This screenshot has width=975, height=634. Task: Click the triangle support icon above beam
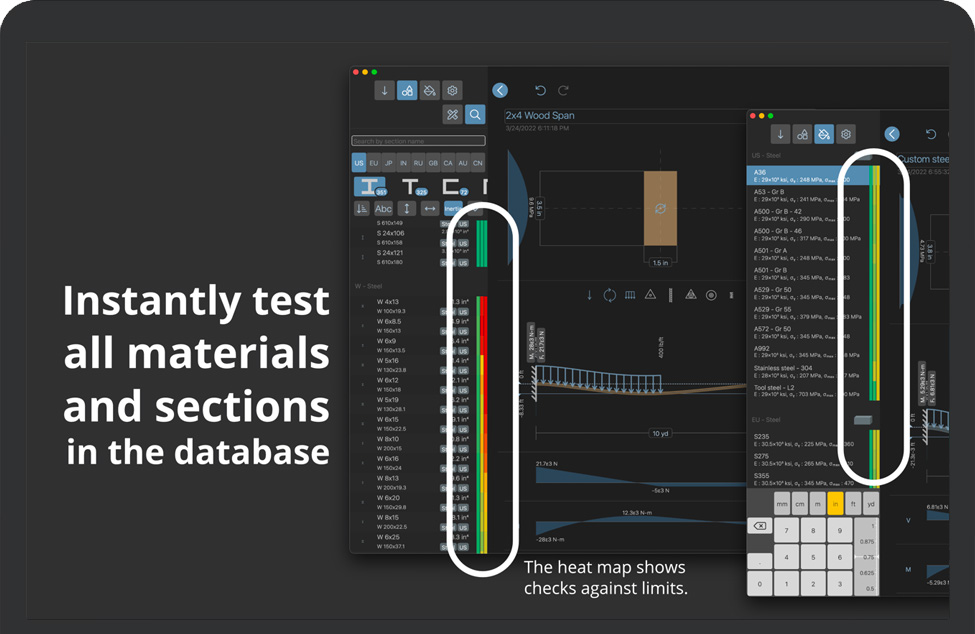tap(650, 295)
